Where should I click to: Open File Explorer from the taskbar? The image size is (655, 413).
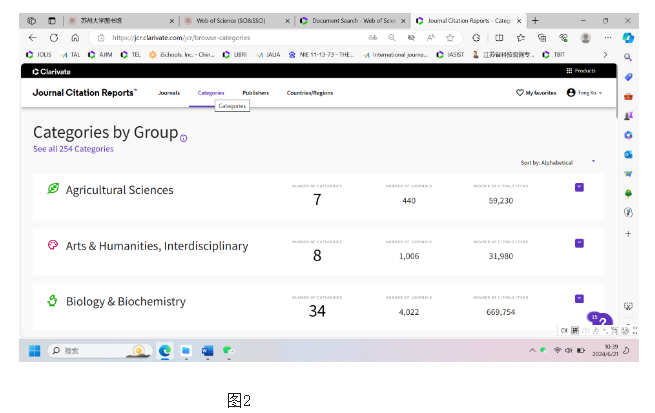(186, 351)
